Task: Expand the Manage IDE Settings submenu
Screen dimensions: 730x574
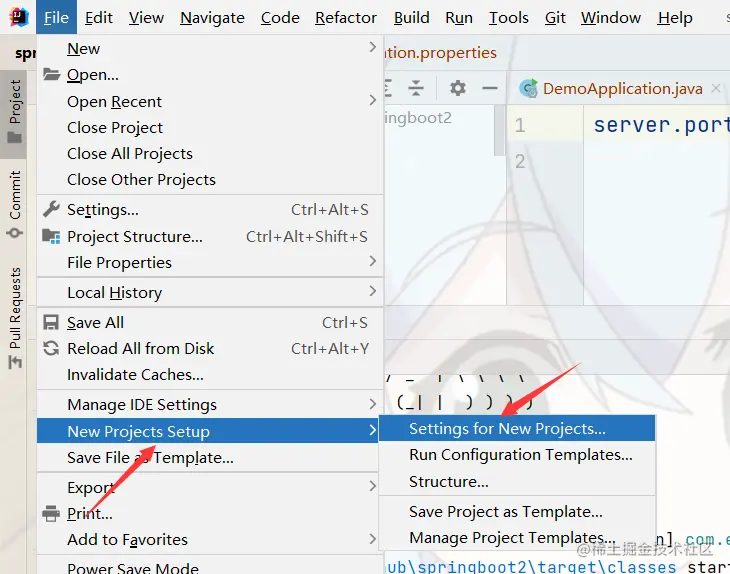Action: click(x=372, y=404)
